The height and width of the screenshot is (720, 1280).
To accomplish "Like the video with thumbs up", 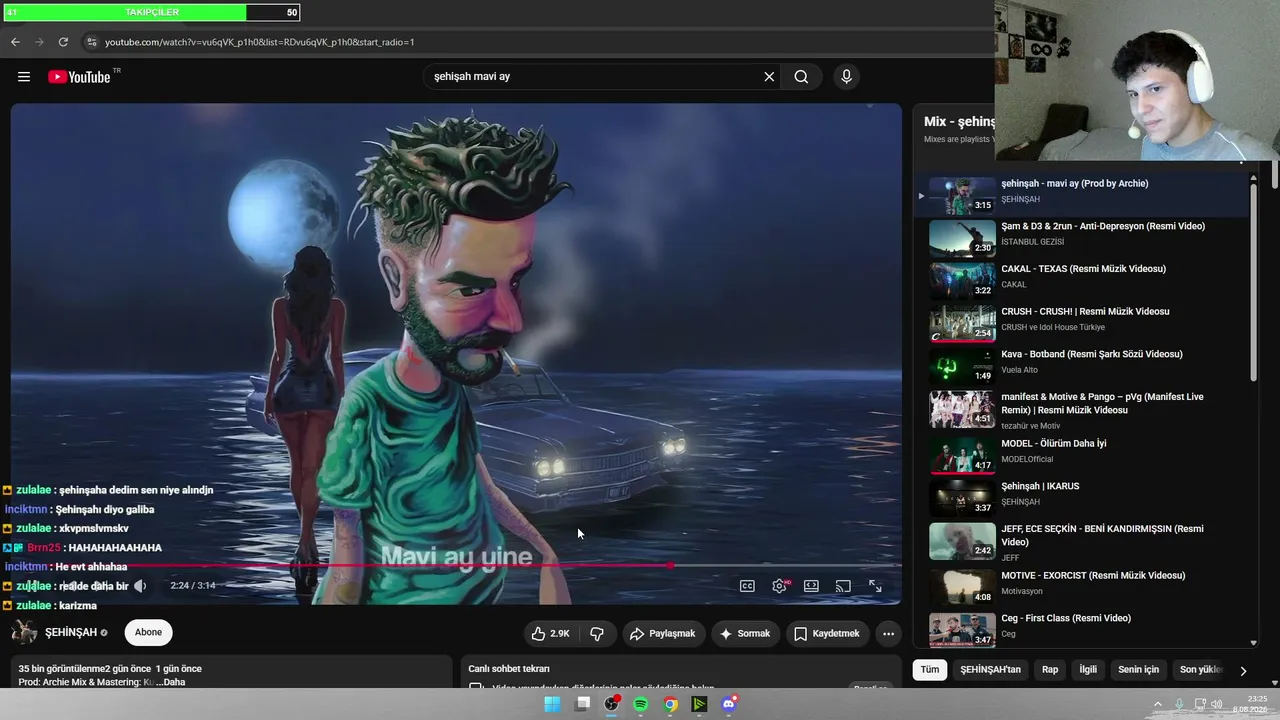I will point(550,633).
